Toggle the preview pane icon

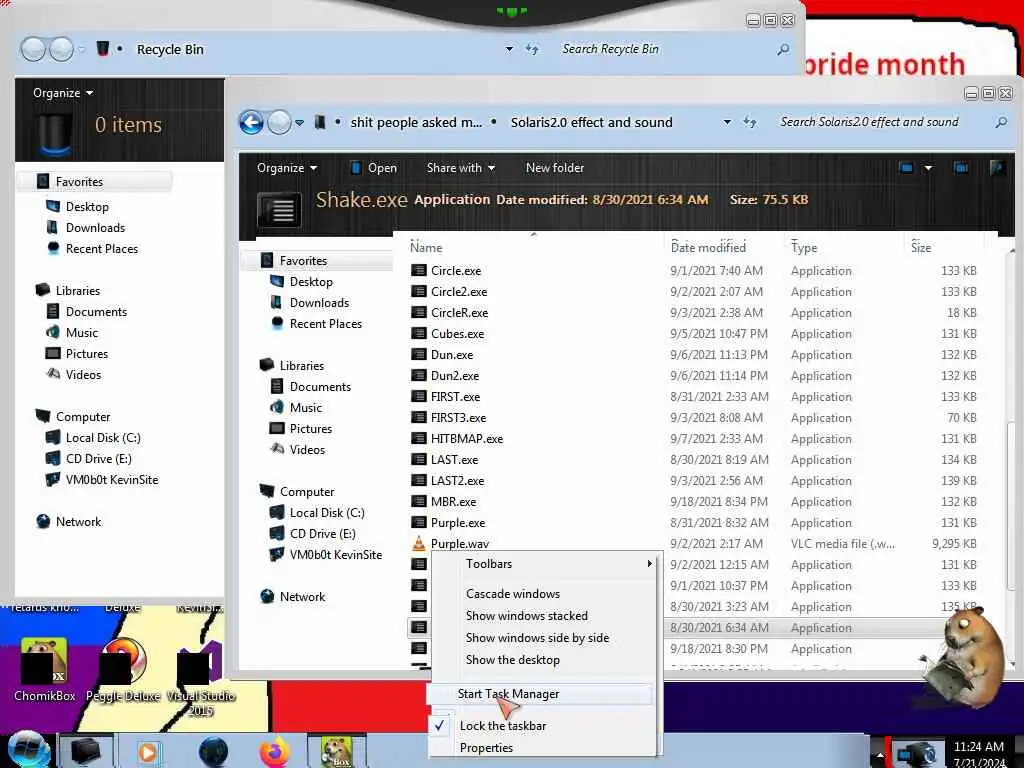click(961, 168)
